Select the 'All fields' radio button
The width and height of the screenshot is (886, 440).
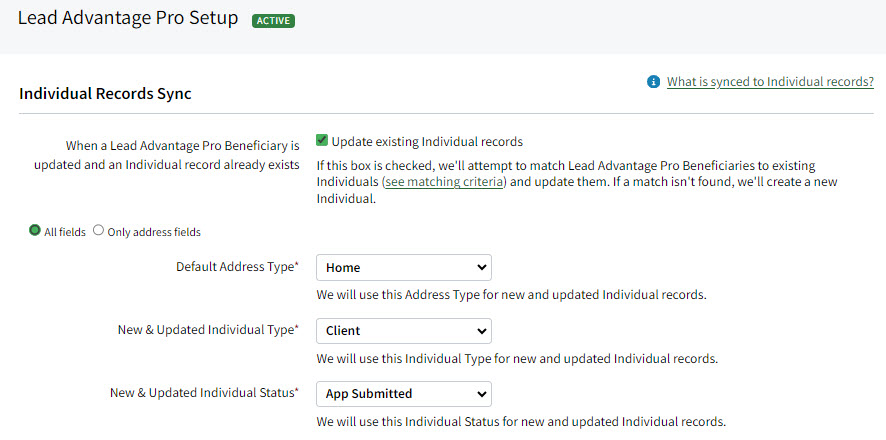point(35,230)
